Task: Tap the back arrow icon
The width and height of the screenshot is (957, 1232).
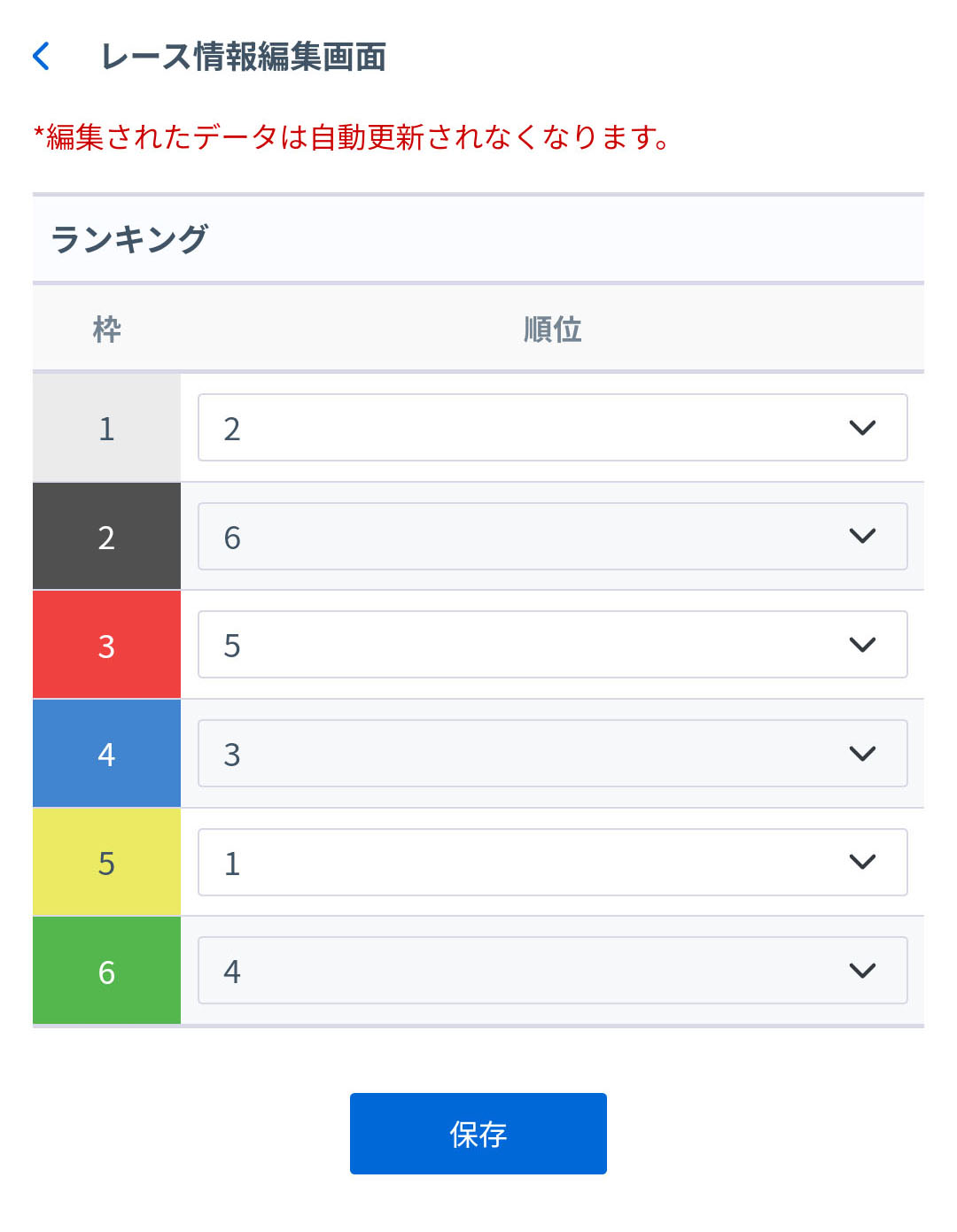Action: [41, 56]
